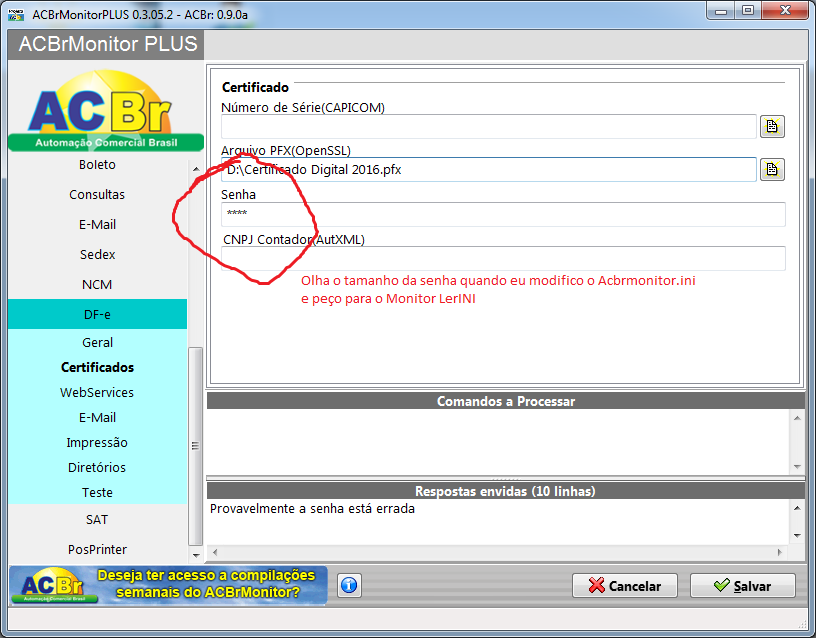Click the ACBr logo image in sidebar
Image resolution: width=816 pixels, height=638 pixels.
point(106,110)
